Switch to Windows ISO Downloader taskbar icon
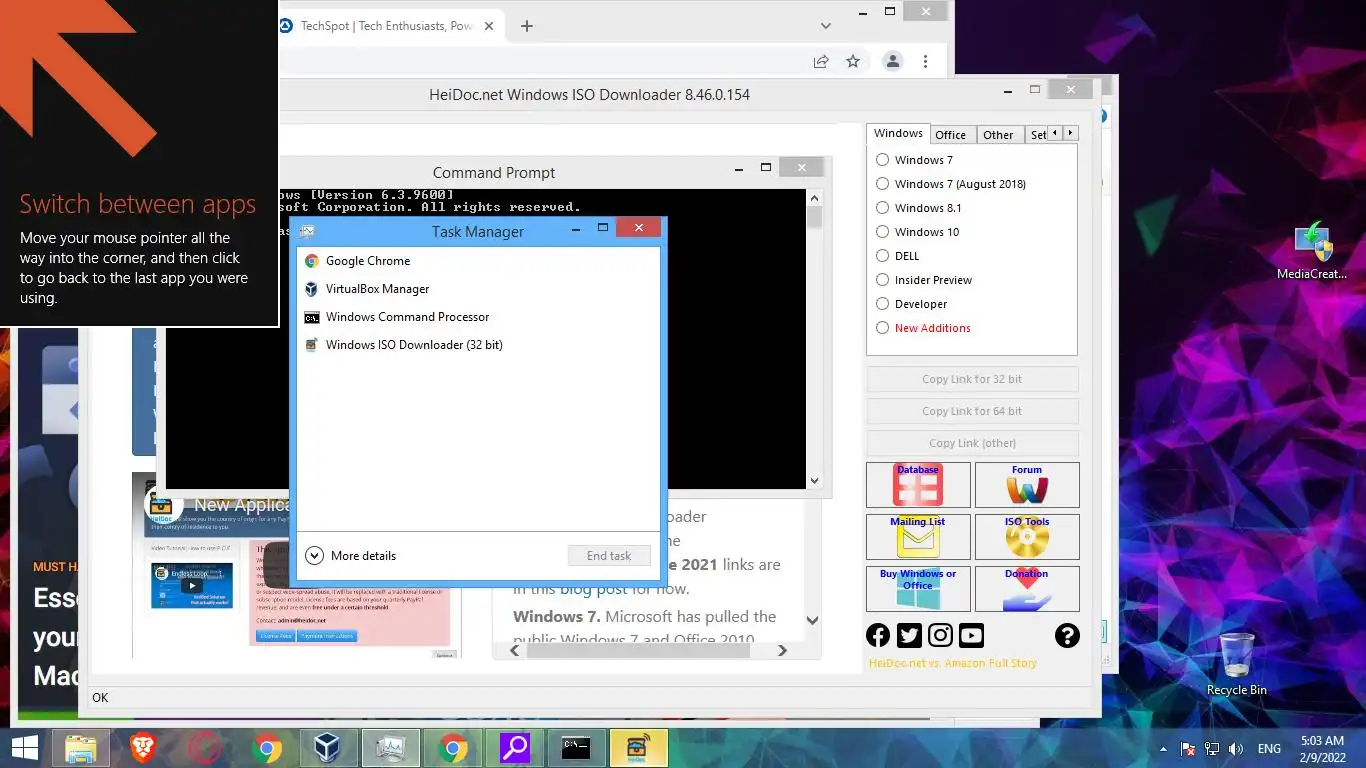This screenshot has height=768, width=1366. click(639, 748)
